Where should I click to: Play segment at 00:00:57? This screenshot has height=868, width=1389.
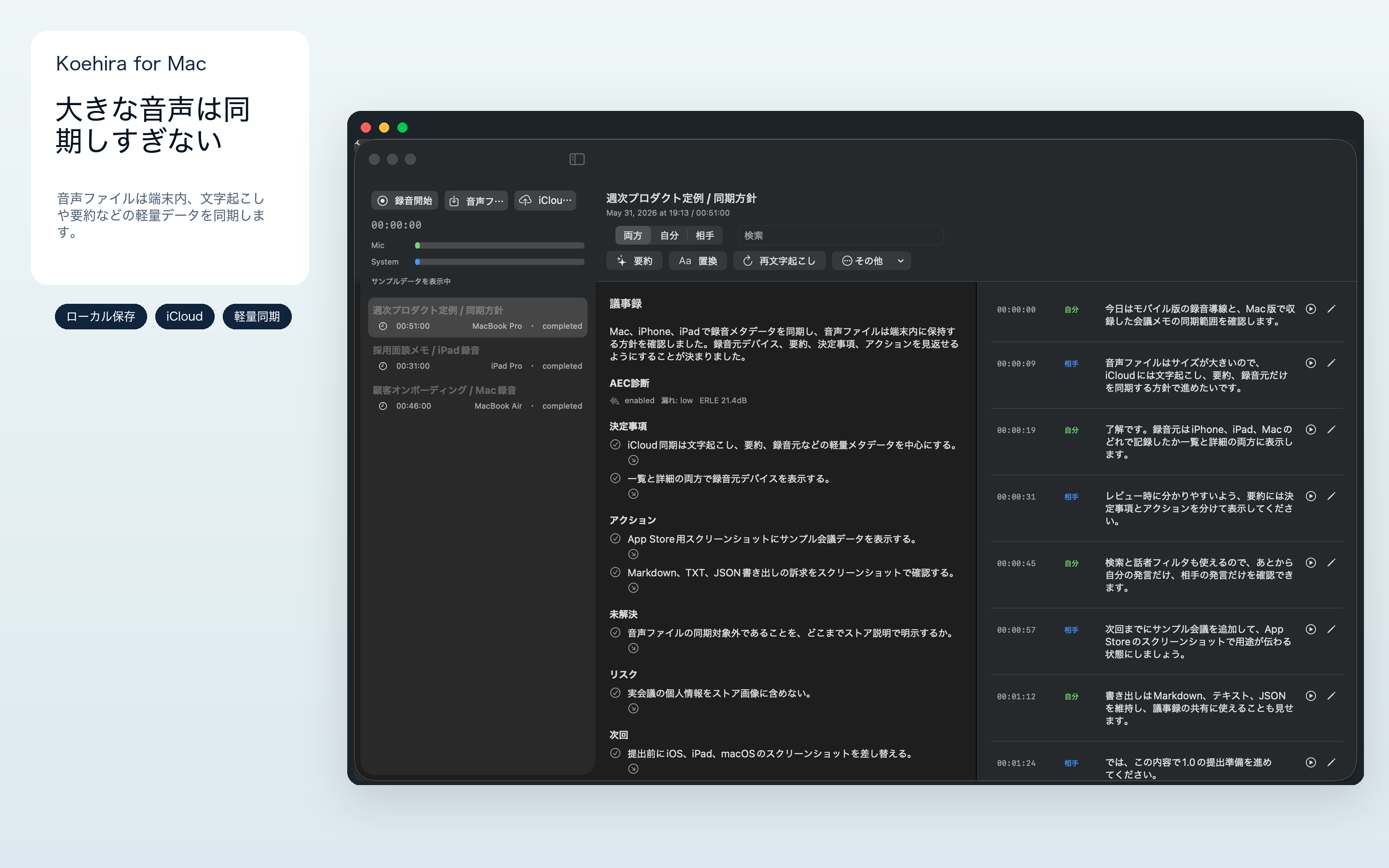coord(1311,629)
